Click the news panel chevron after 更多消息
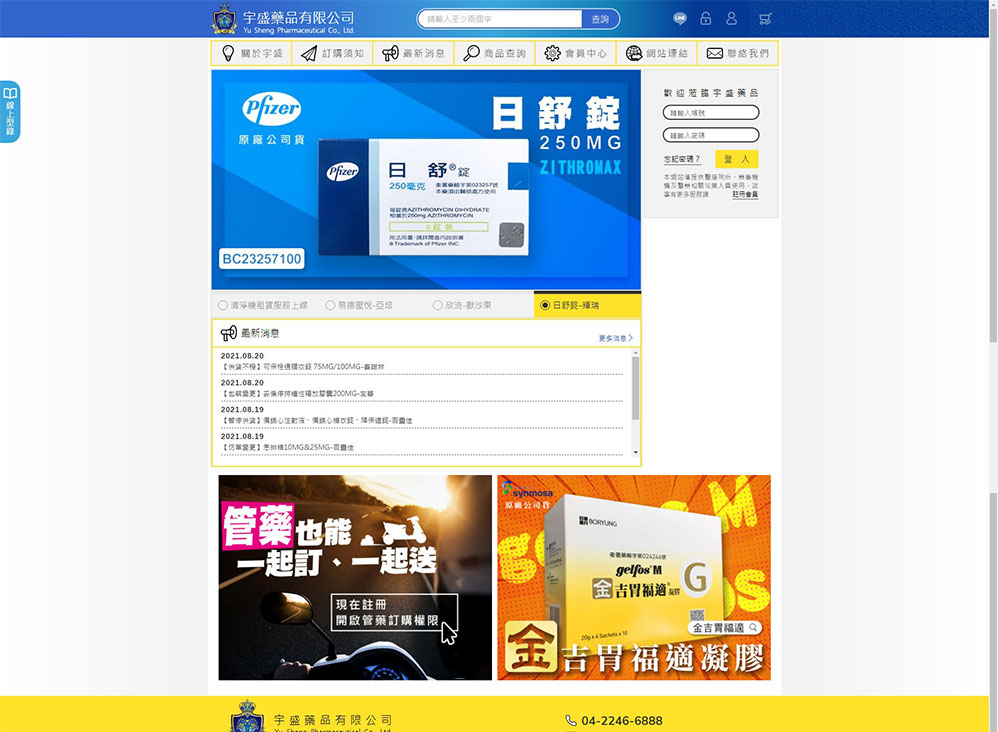Screen dimensions: 998x732 [631, 338]
